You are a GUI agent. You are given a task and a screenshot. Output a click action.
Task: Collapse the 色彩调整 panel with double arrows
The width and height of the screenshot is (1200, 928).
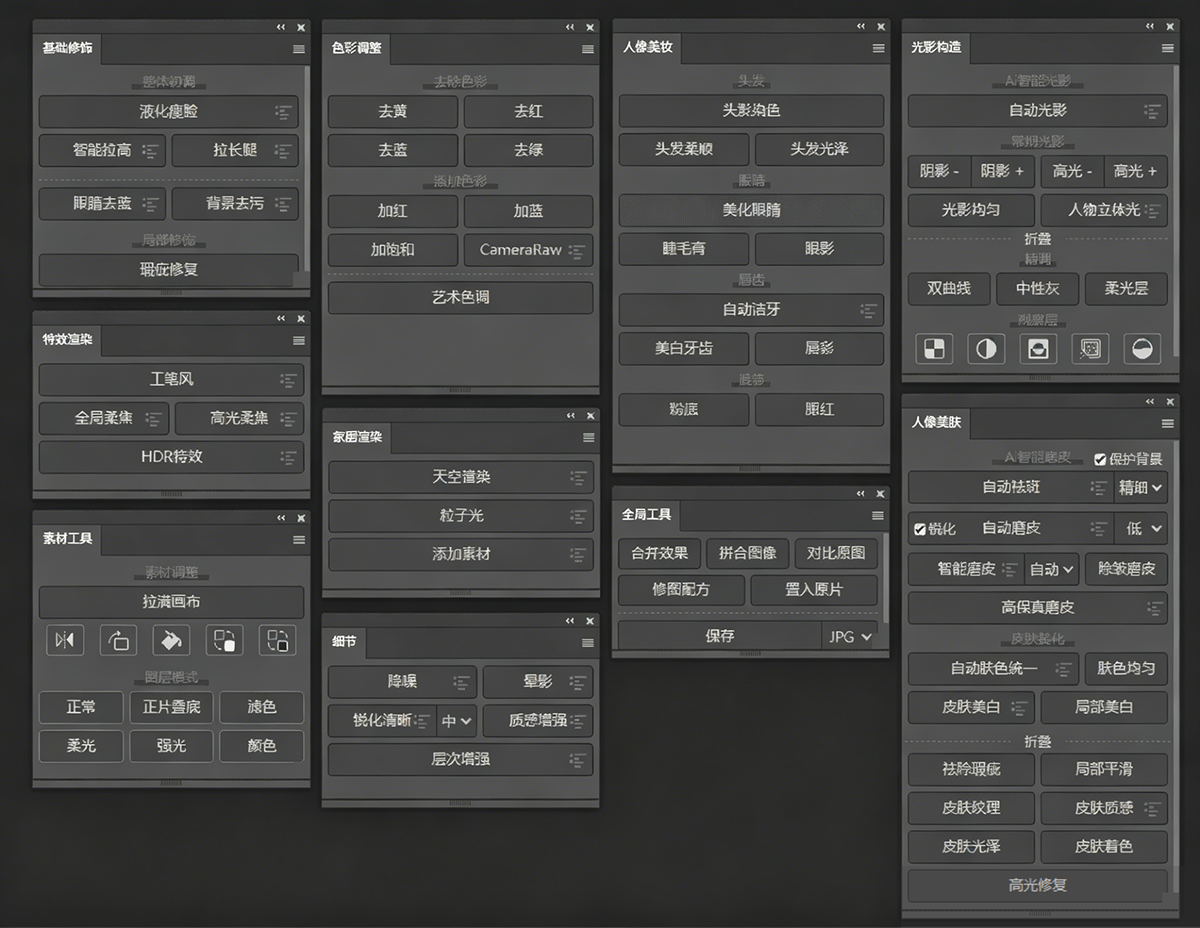571,27
